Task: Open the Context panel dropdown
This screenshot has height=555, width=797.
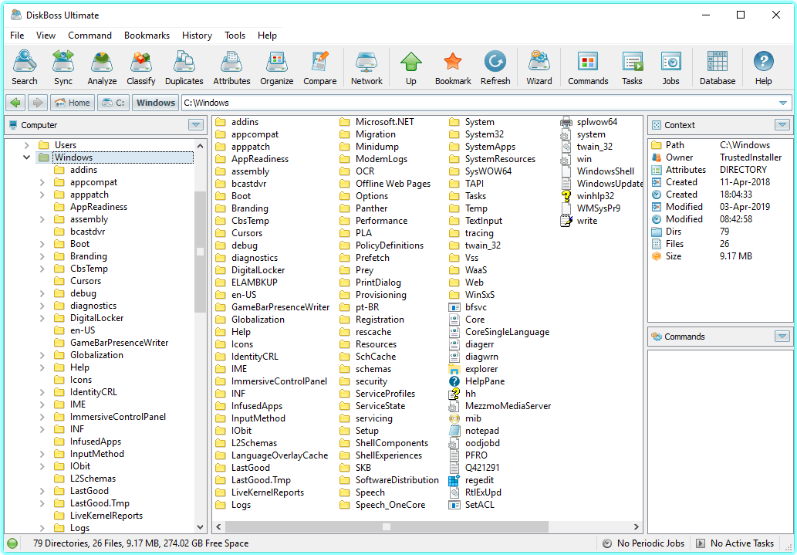Action: coord(781,125)
